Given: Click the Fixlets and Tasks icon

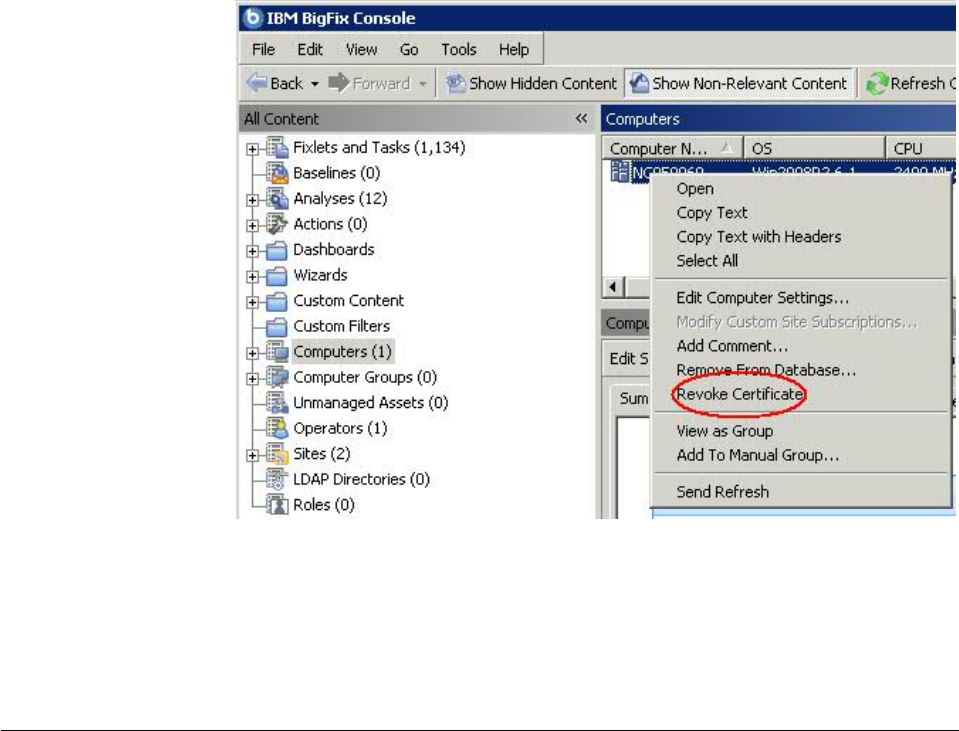Looking at the screenshot, I should [277, 147].
